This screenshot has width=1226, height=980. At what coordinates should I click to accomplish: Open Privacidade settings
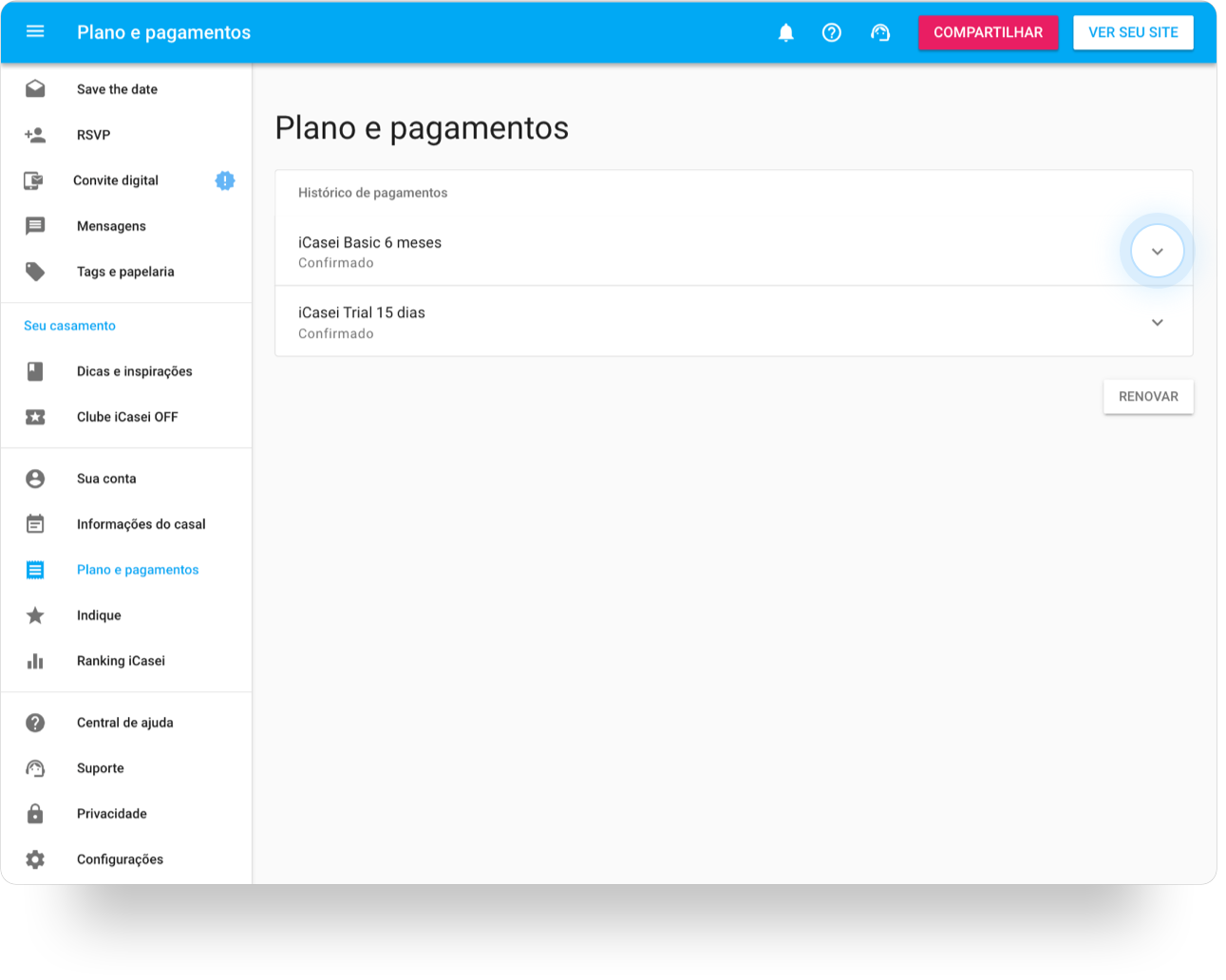point(126,814)
